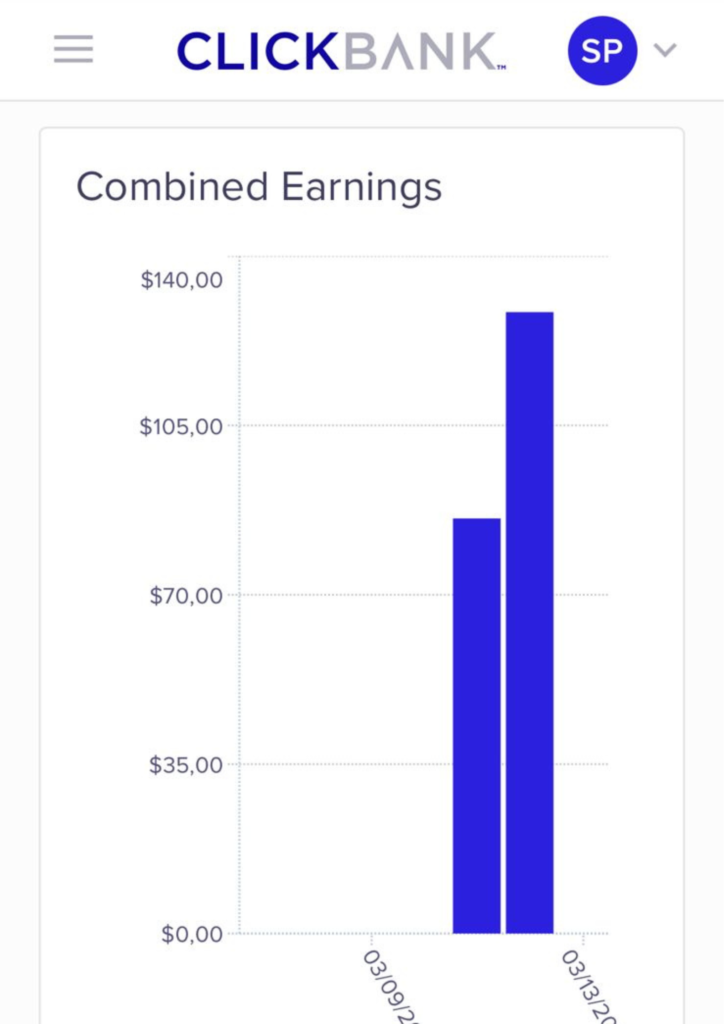Click the $35,00 axis label

click(185, 765)
